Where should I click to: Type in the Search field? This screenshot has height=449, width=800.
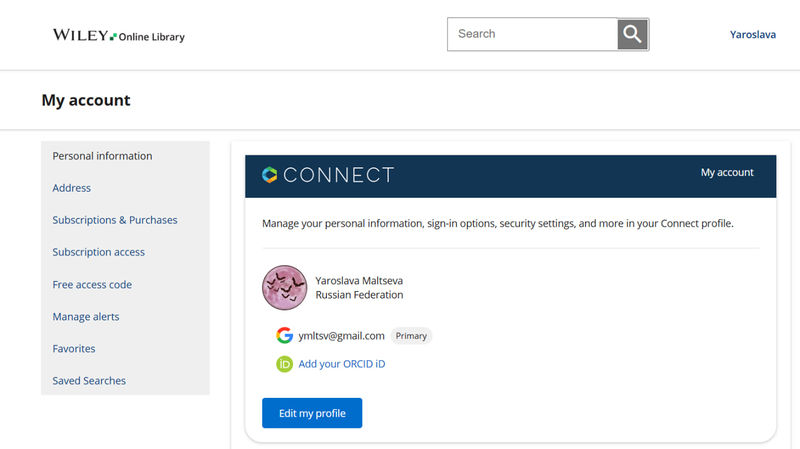(x=532, y=34)
